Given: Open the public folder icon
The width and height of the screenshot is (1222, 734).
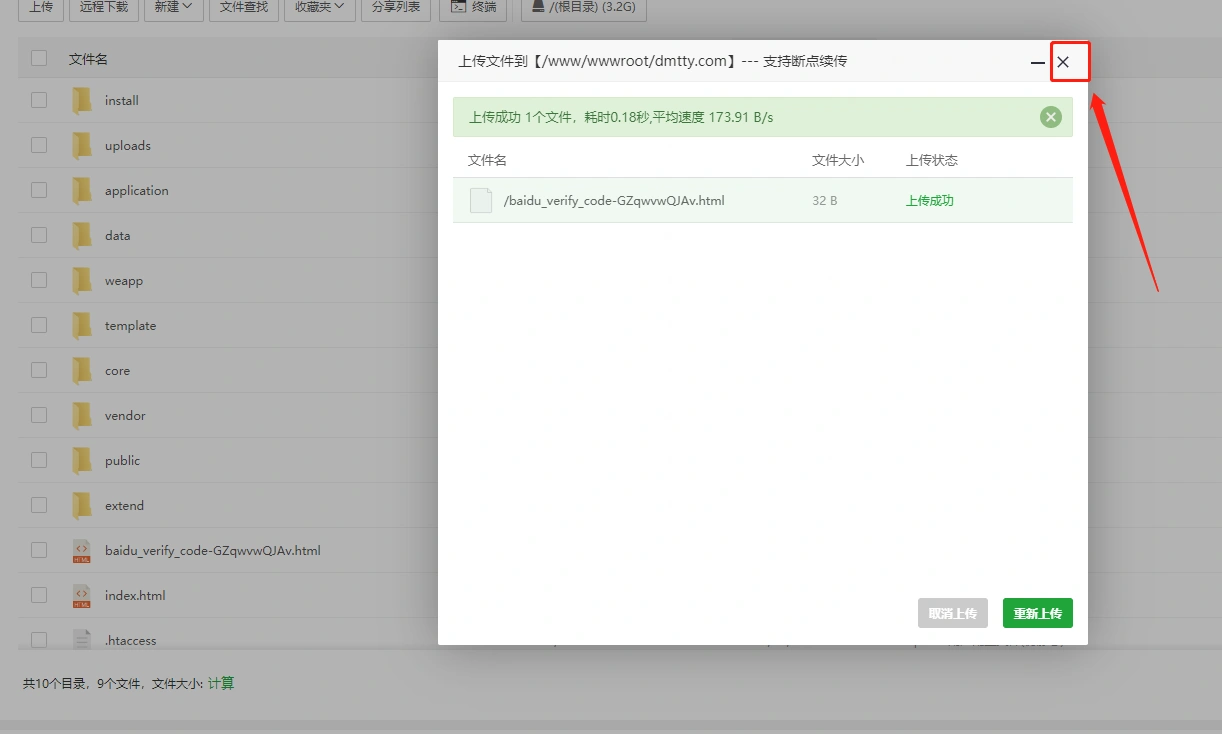Looking at the screenshot, I should 82,461.
